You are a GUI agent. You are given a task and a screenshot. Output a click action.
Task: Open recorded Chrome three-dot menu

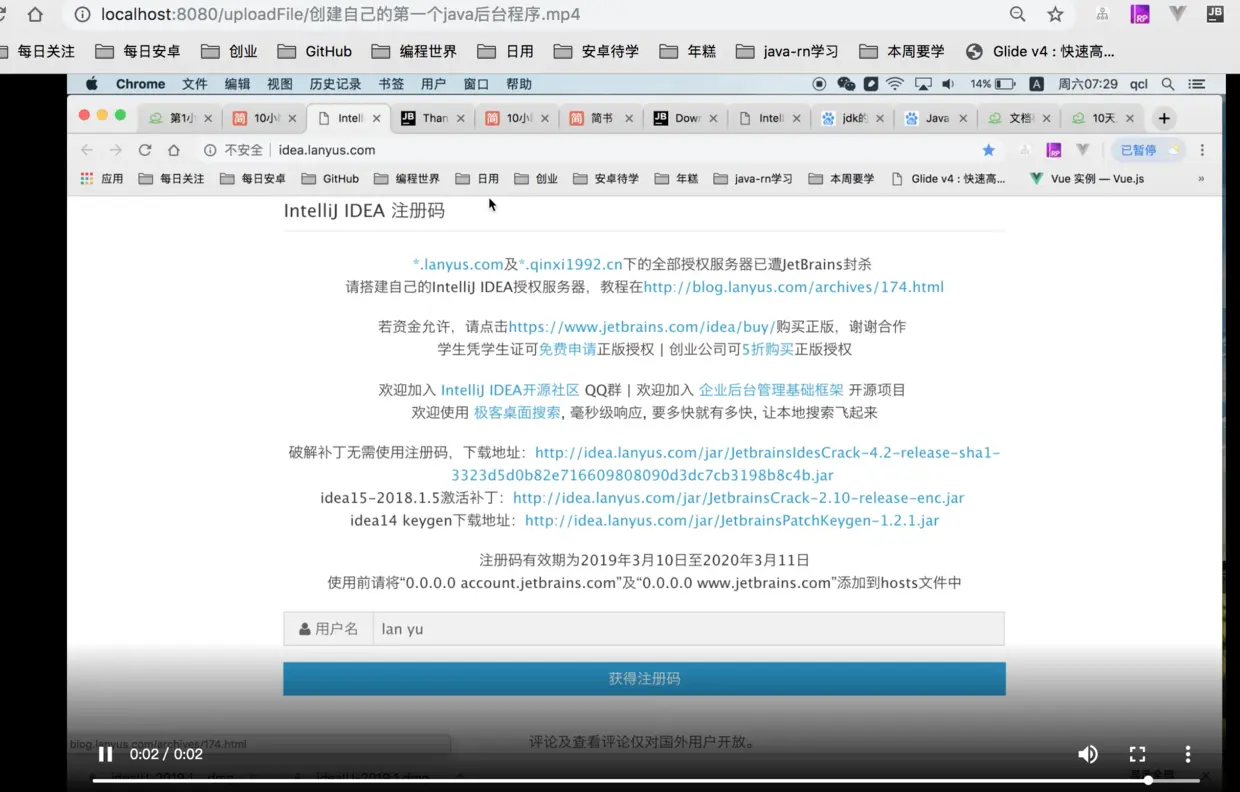pos(1202,150)
